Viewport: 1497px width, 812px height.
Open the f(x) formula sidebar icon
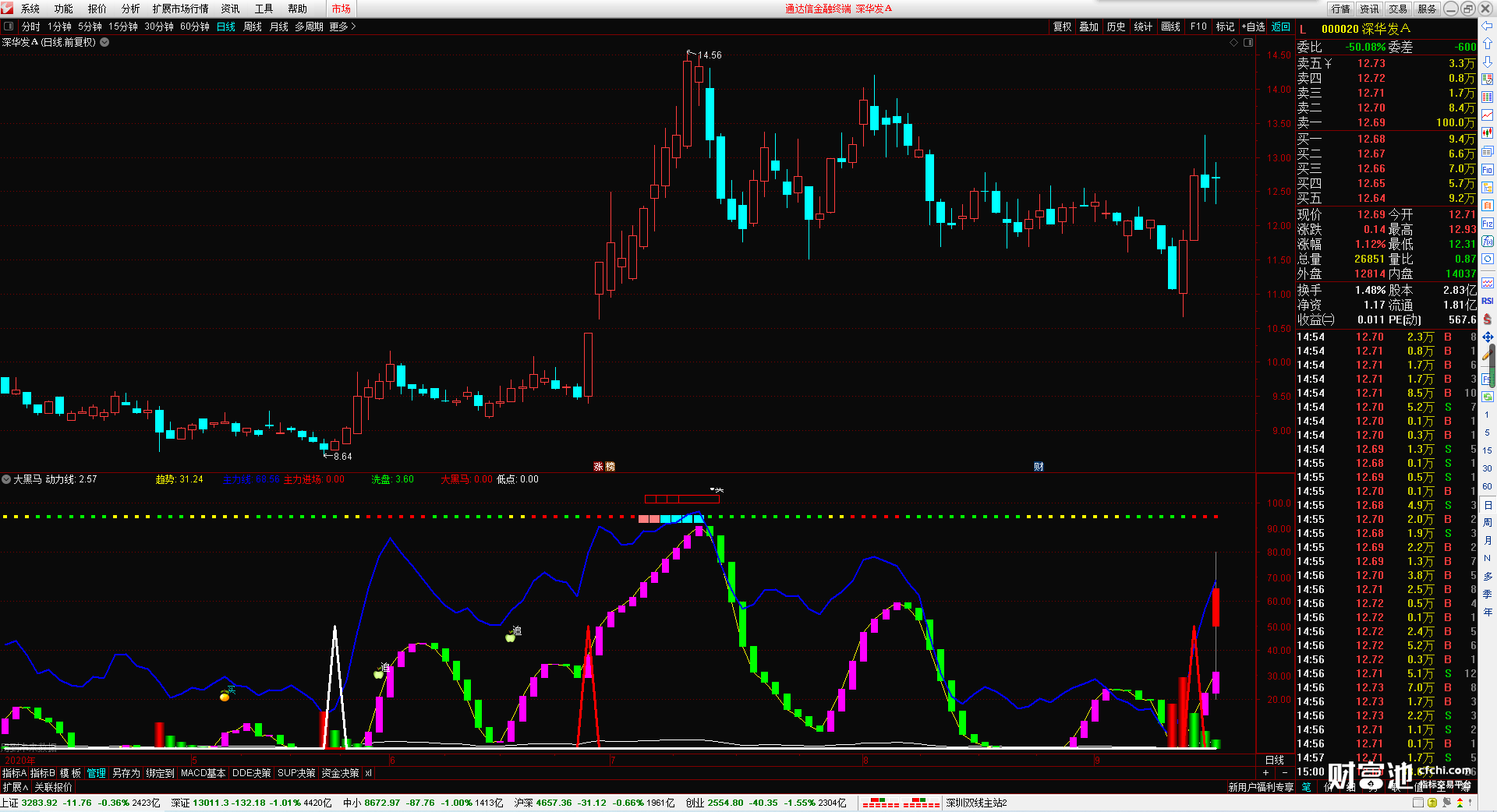(x=1488, y=242)
